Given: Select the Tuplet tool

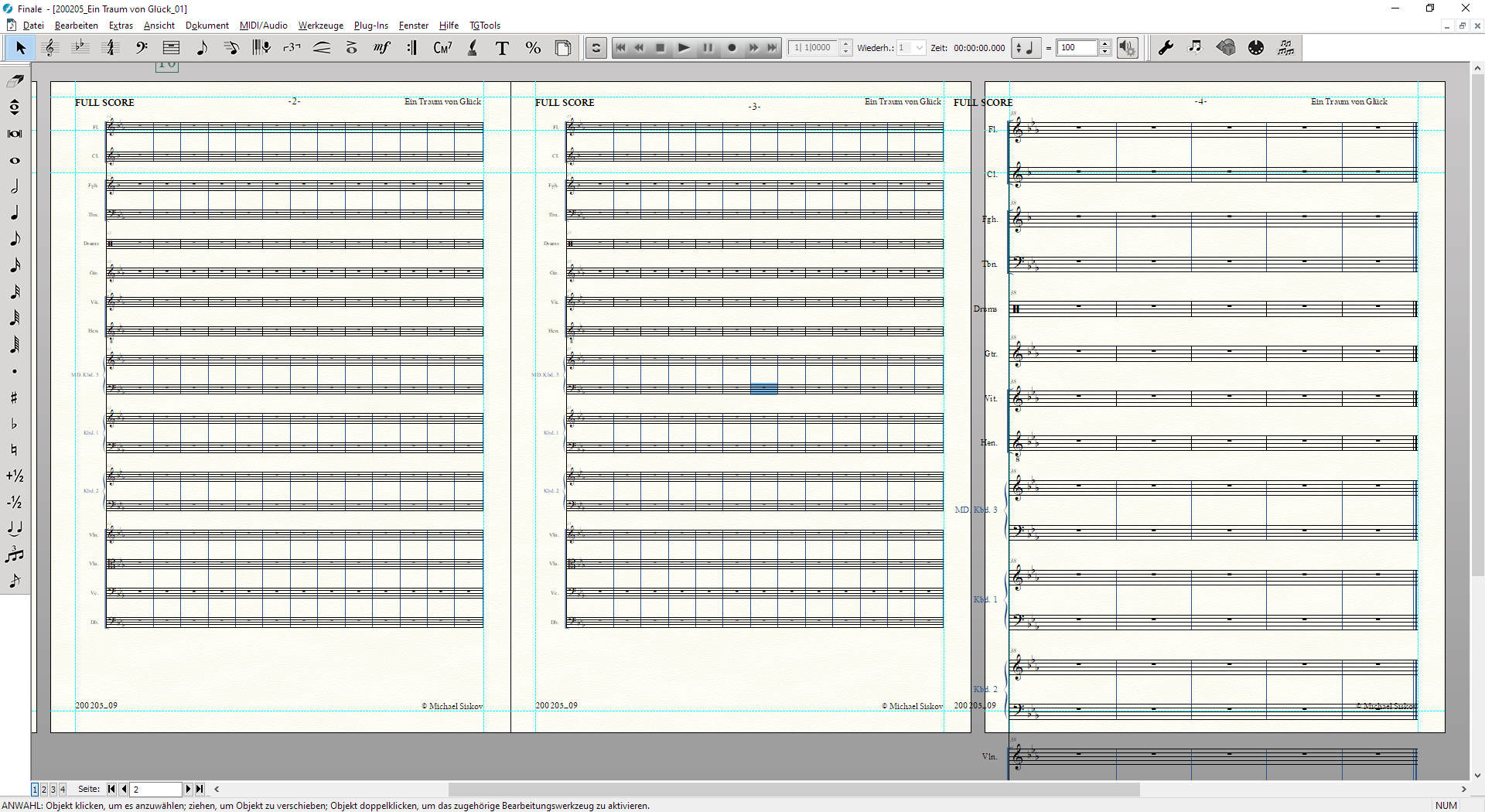Looking at the screenshot, I should pyautogui.click(x=292, y=48).
